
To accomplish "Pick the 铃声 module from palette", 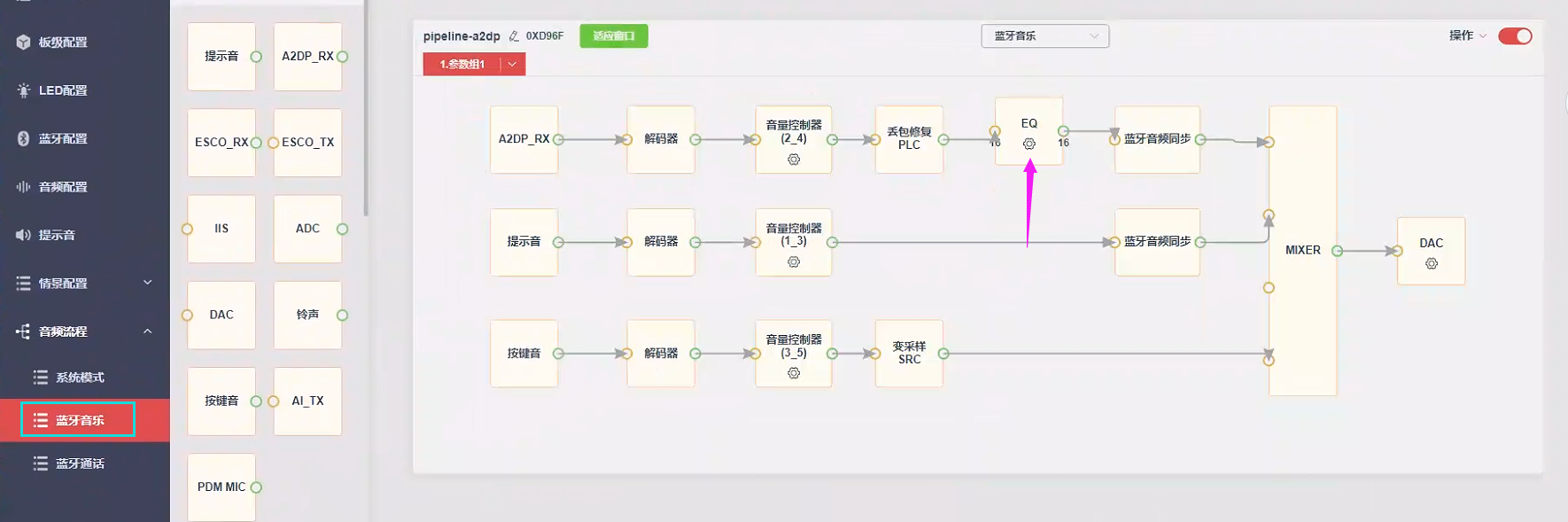I will coord(307,315).
